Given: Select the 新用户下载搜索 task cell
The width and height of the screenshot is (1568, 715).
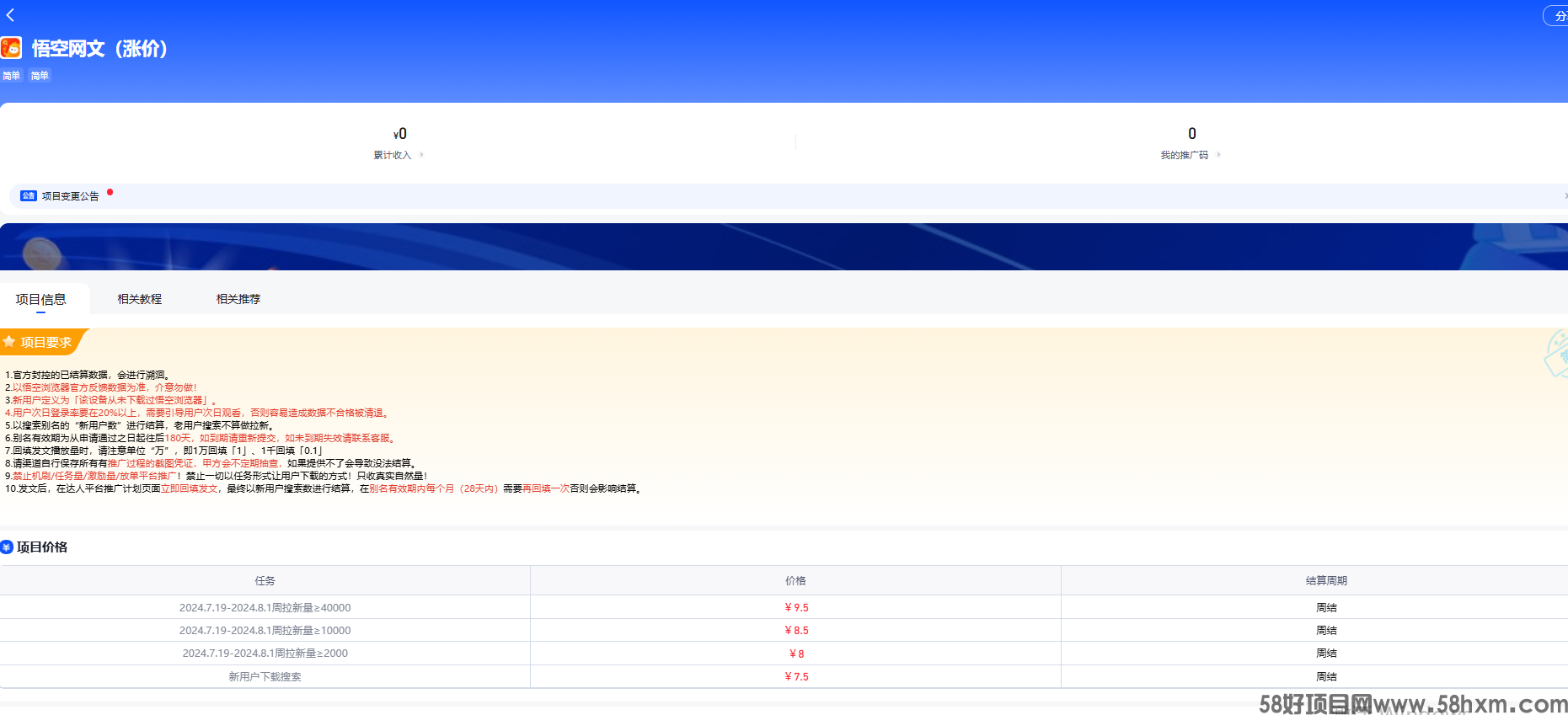Looking at the screenshot, I should (x=265, y=676).
